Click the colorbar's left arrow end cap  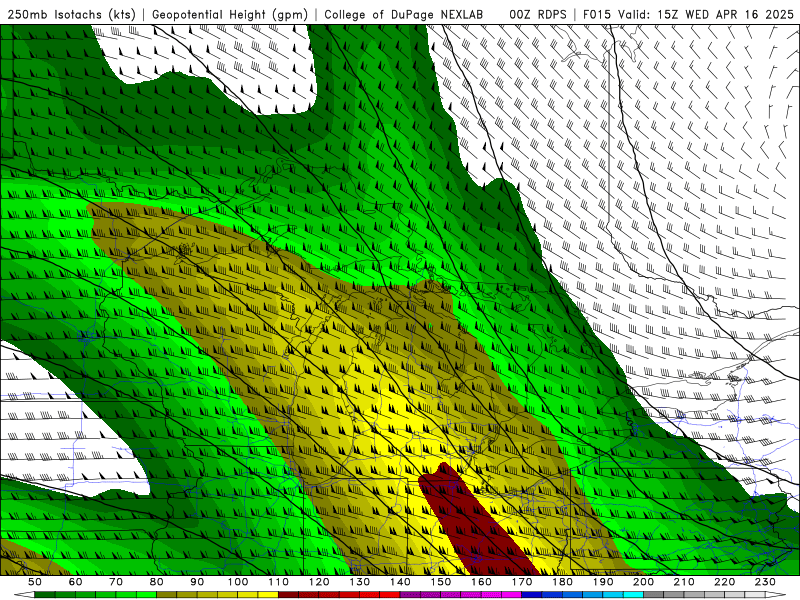coord(24,595)
